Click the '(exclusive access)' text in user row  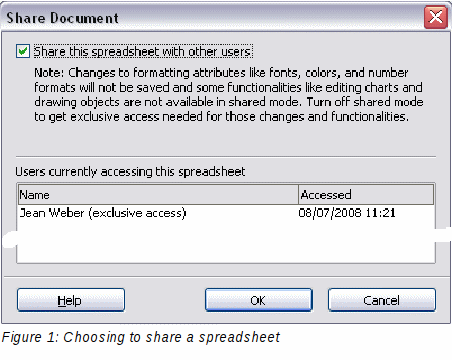[x=137, y=213]
